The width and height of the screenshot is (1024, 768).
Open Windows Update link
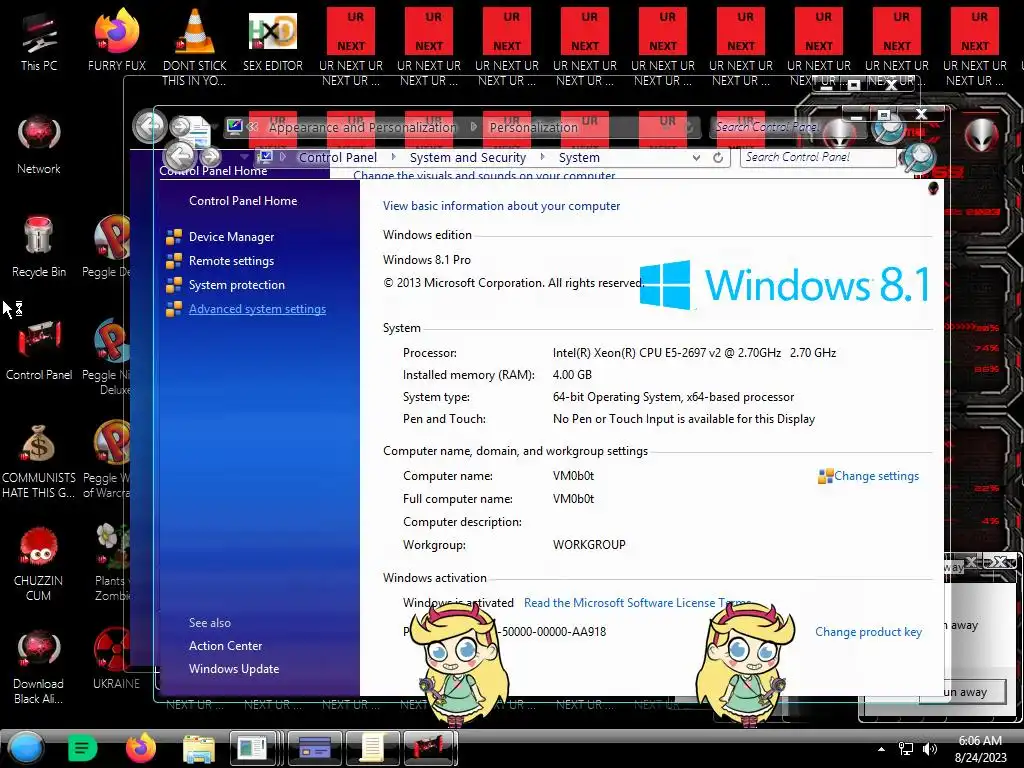[x=234, y=669]
